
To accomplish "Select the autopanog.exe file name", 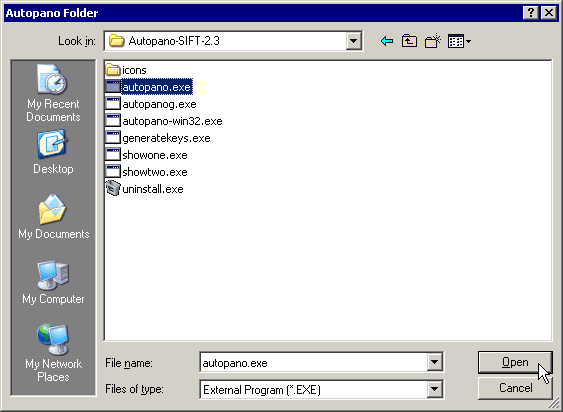I will pos(159,104).
